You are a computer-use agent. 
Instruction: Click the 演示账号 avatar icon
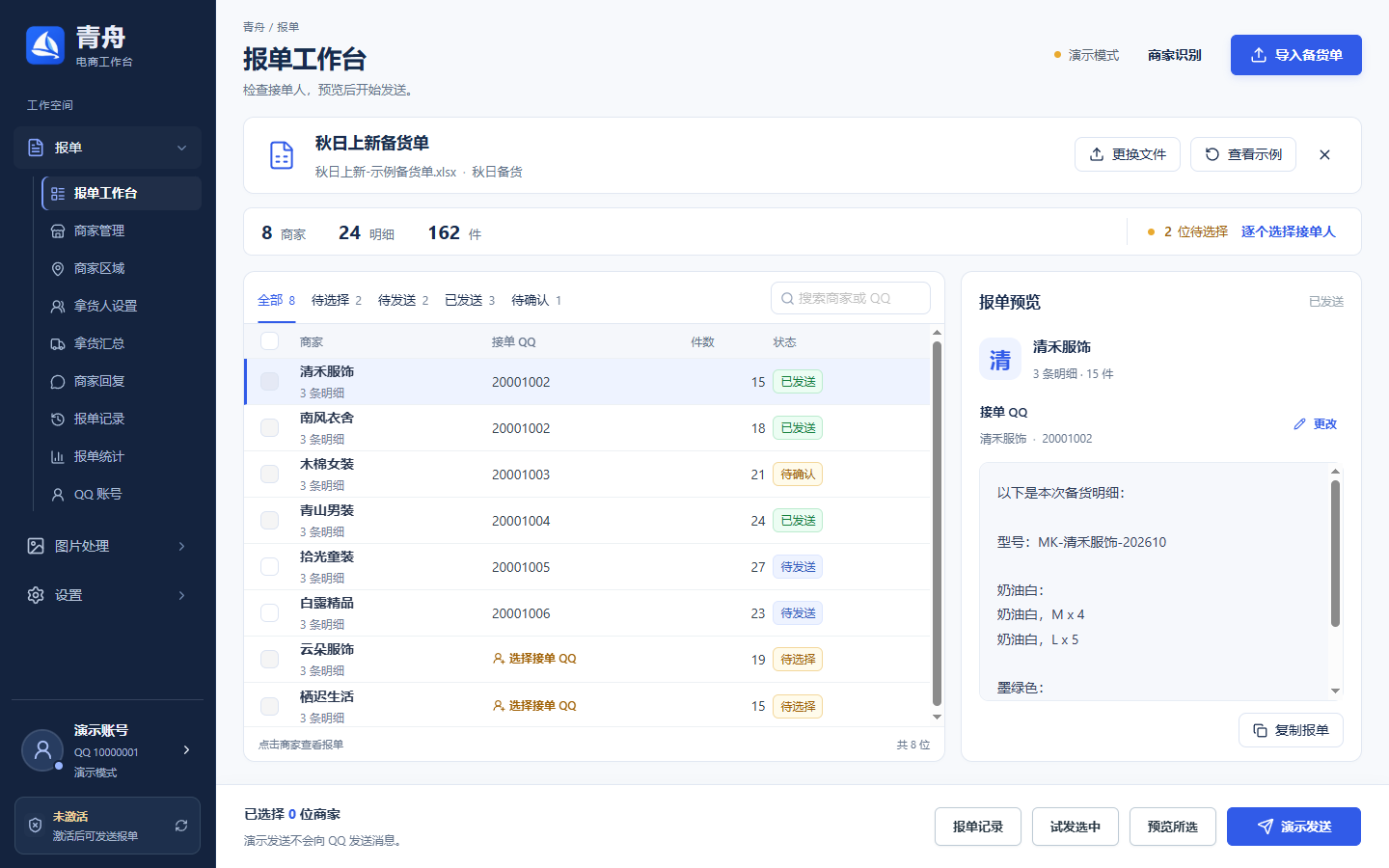(x=42, y=749)
